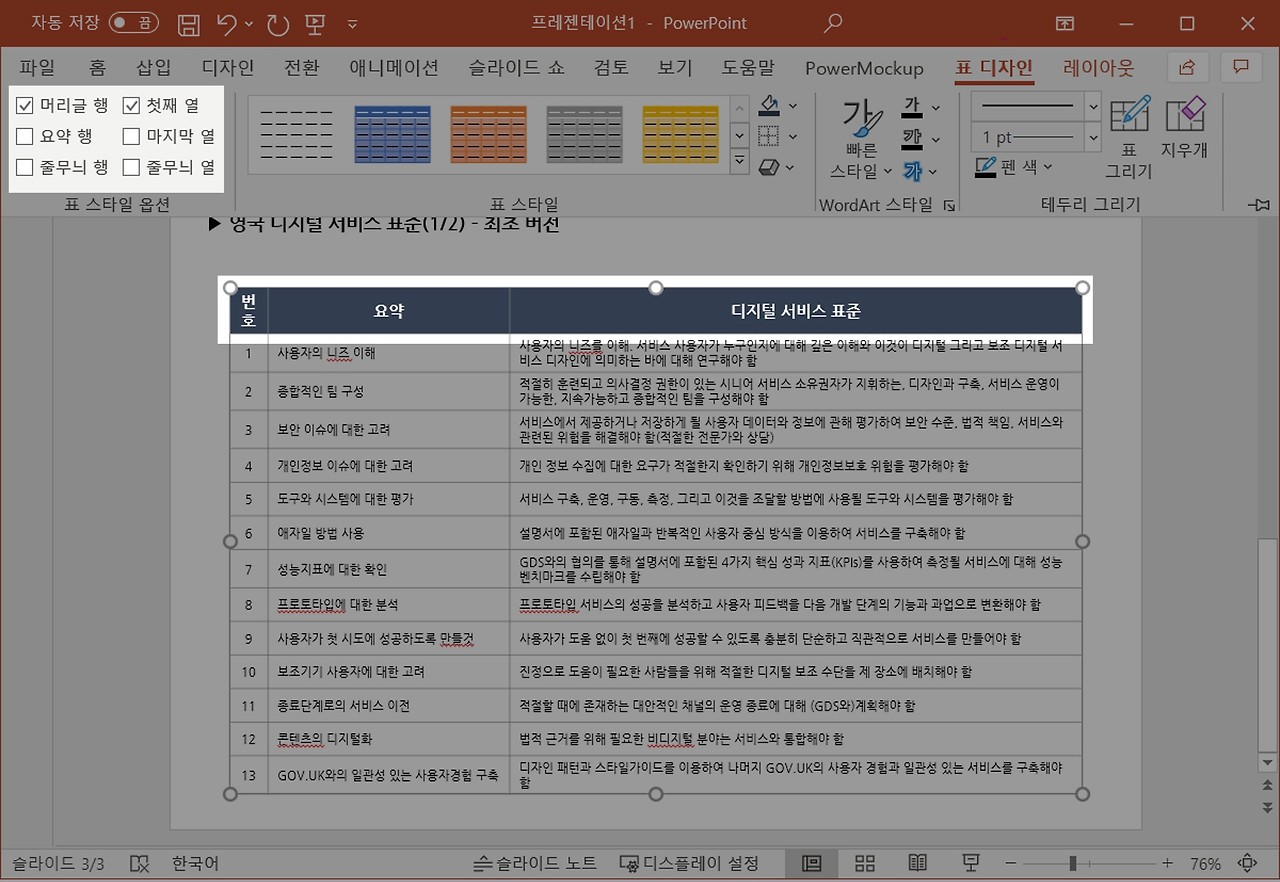This screenshot has width=1280, height=882.
Task: Select the 지우개 eraser tool
Action: (1184, 128)
